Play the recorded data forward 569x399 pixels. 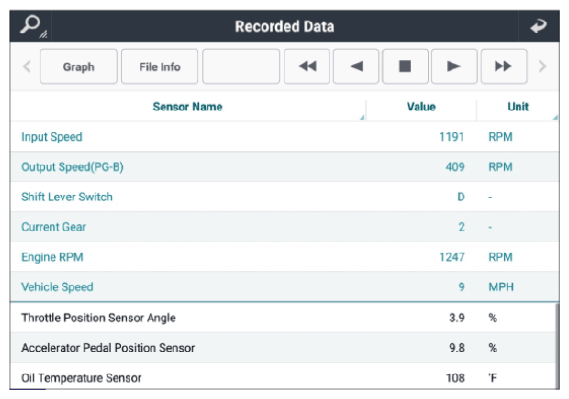pos(454,67)
